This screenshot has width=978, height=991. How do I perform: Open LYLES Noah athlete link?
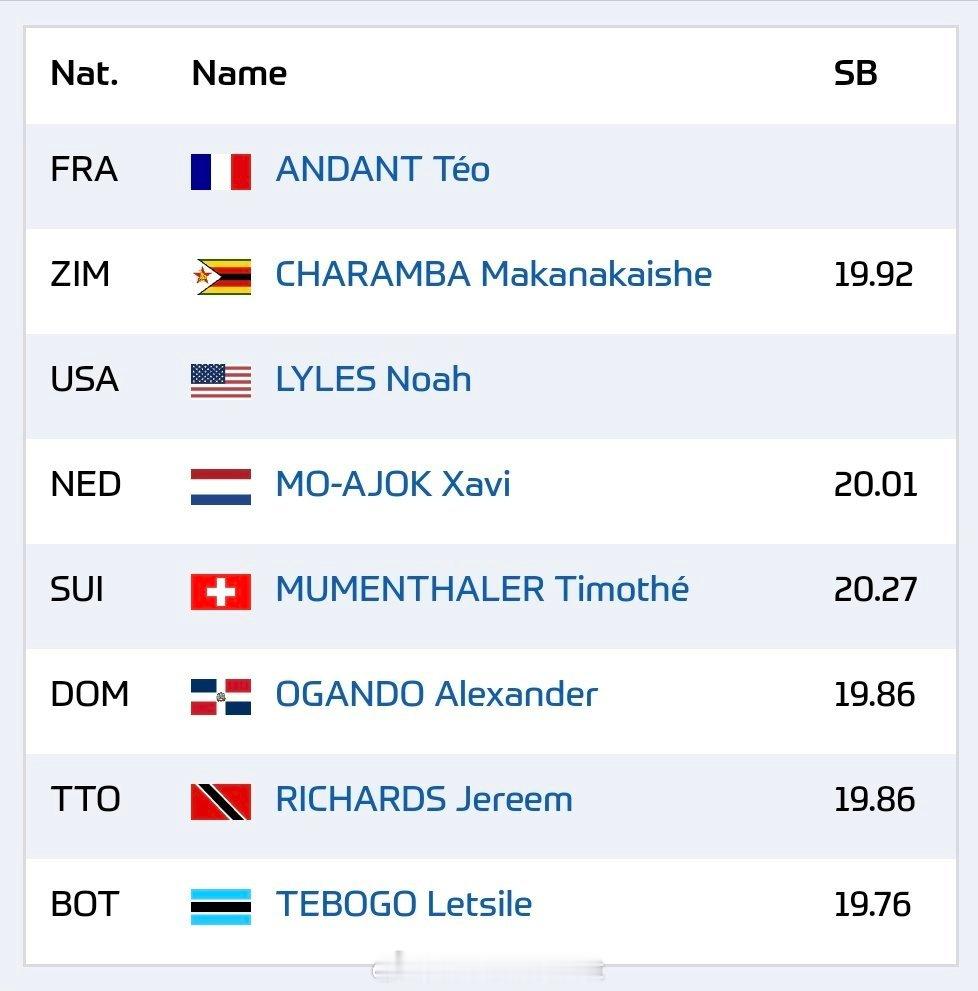pos(374,379)
